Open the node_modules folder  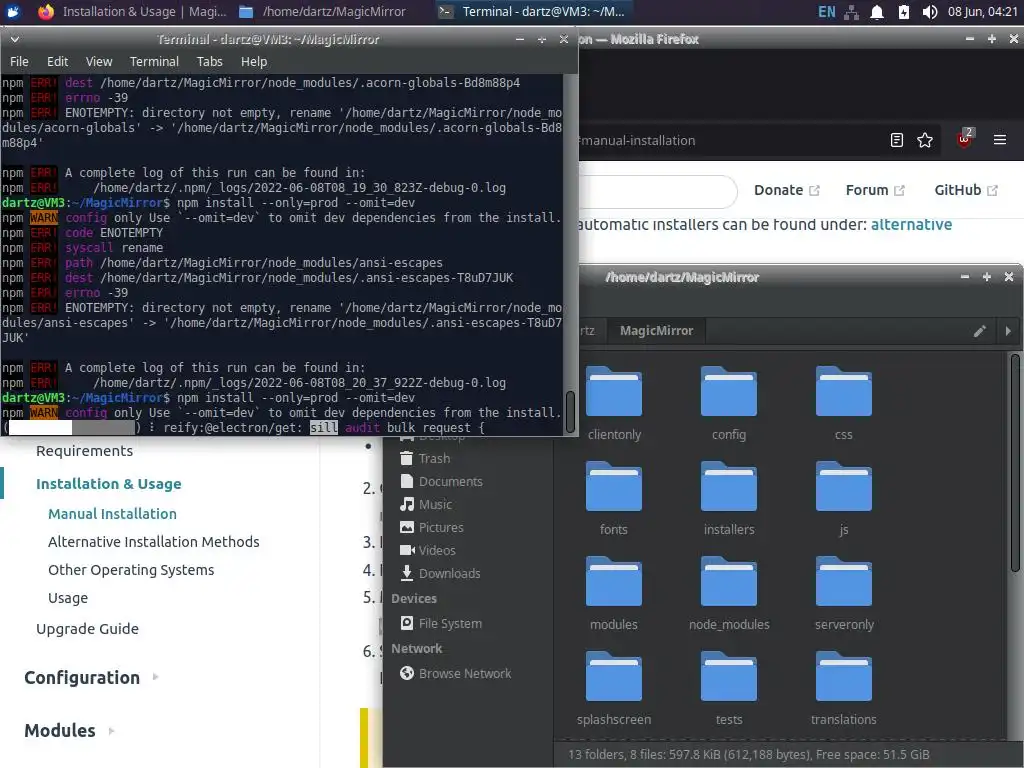(x=729, y=593)
